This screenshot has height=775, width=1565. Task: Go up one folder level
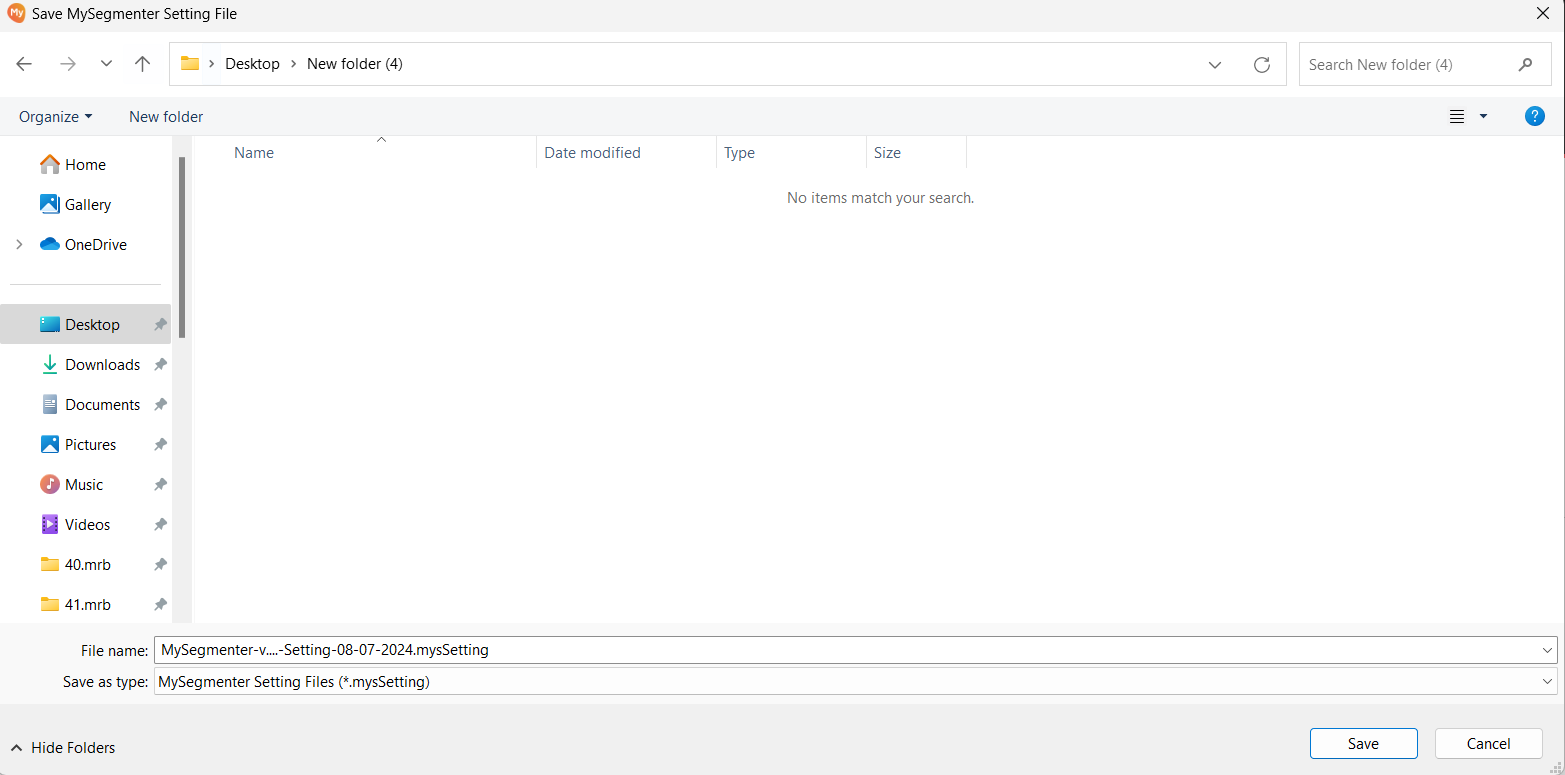(142, 64)
